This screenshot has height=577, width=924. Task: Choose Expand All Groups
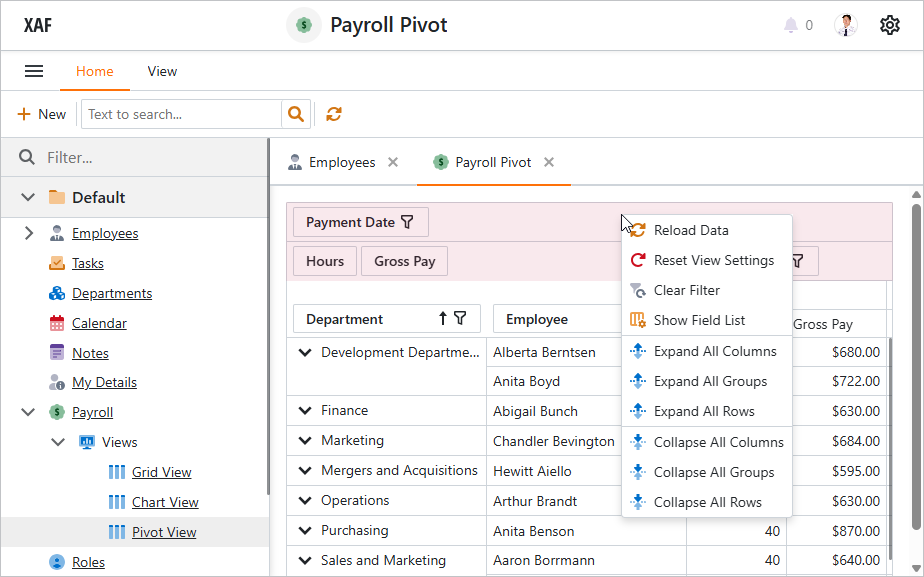pyautogui.click(x=707, y=381)
